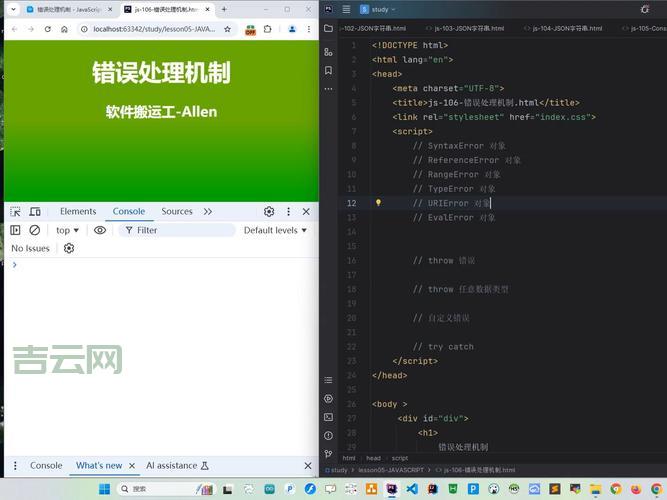
Task: Close the What's new drawer tab
Action: click(132, 466)
